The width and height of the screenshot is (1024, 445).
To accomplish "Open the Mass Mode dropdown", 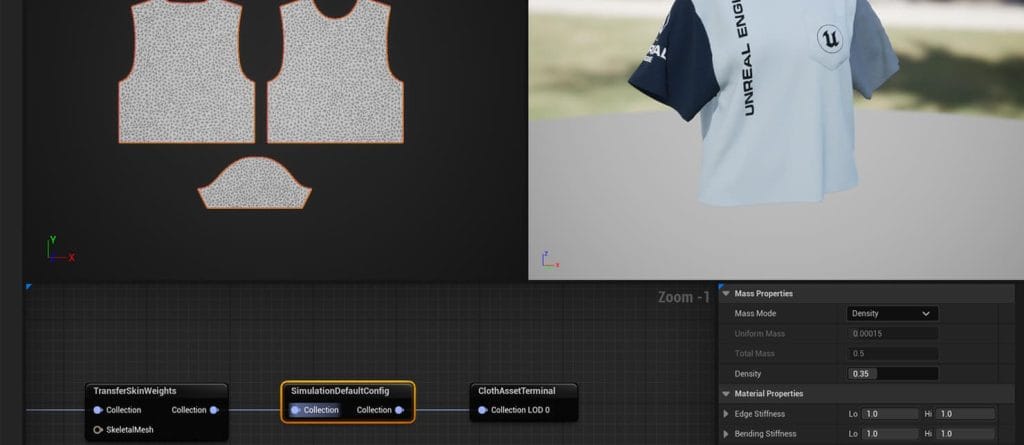I will 892,313.
